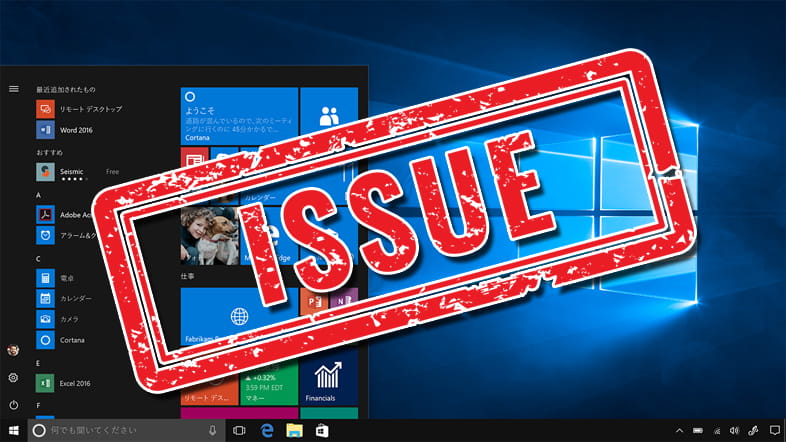Launch the カメラ app
Image resolution: width=786 pixels, height=442 pixels.
click(x=58, y=319)
